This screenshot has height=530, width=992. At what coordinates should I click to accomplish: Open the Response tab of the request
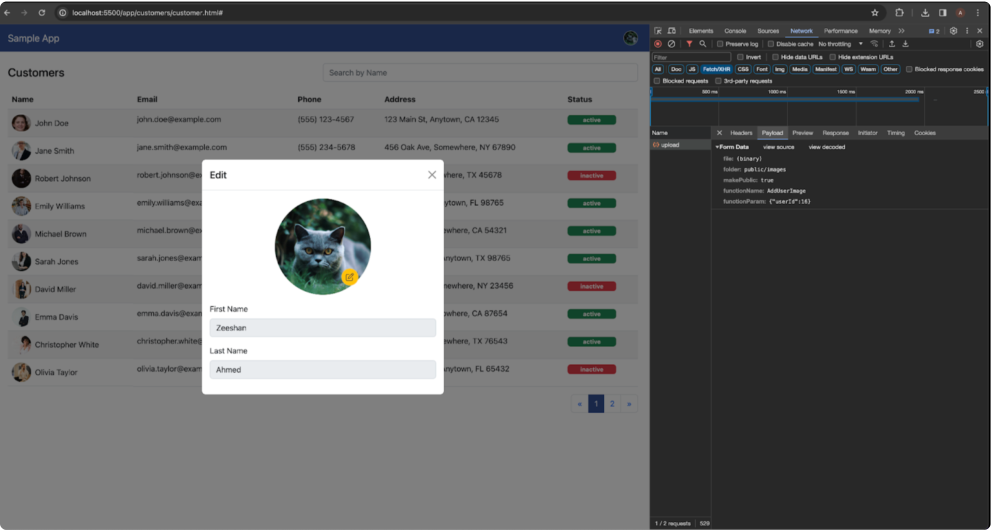835,133
